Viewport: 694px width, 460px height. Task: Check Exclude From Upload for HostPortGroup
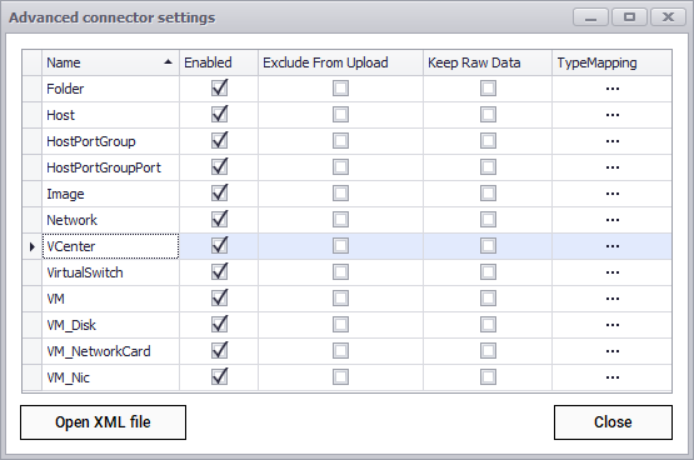pyautogui.click(x=341, y=141)
